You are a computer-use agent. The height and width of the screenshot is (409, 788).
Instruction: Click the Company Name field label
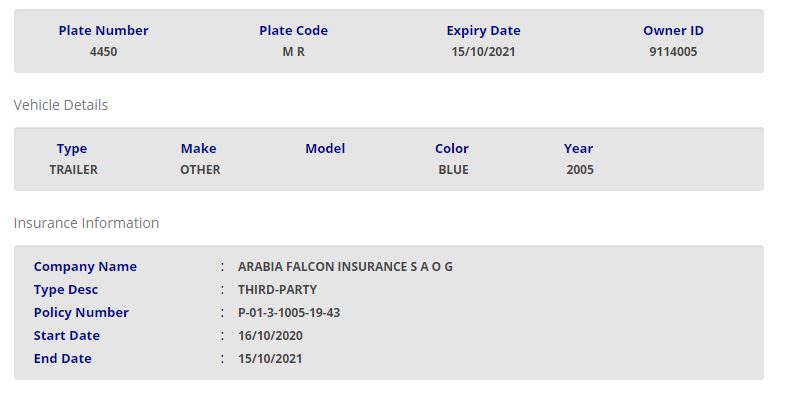(85, 267)
